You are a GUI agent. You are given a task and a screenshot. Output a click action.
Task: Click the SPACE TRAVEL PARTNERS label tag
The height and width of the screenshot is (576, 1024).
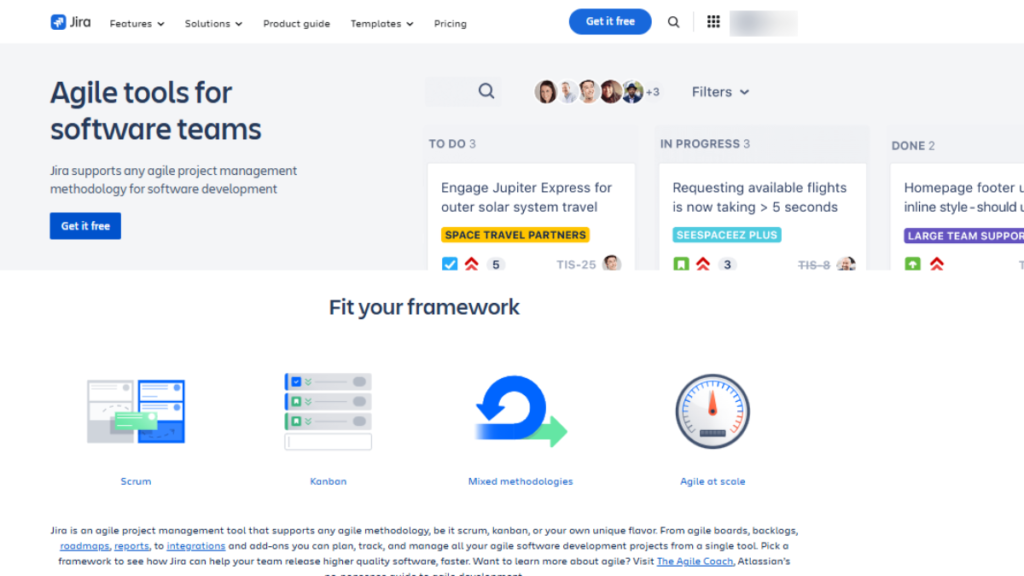pos(514,234)
